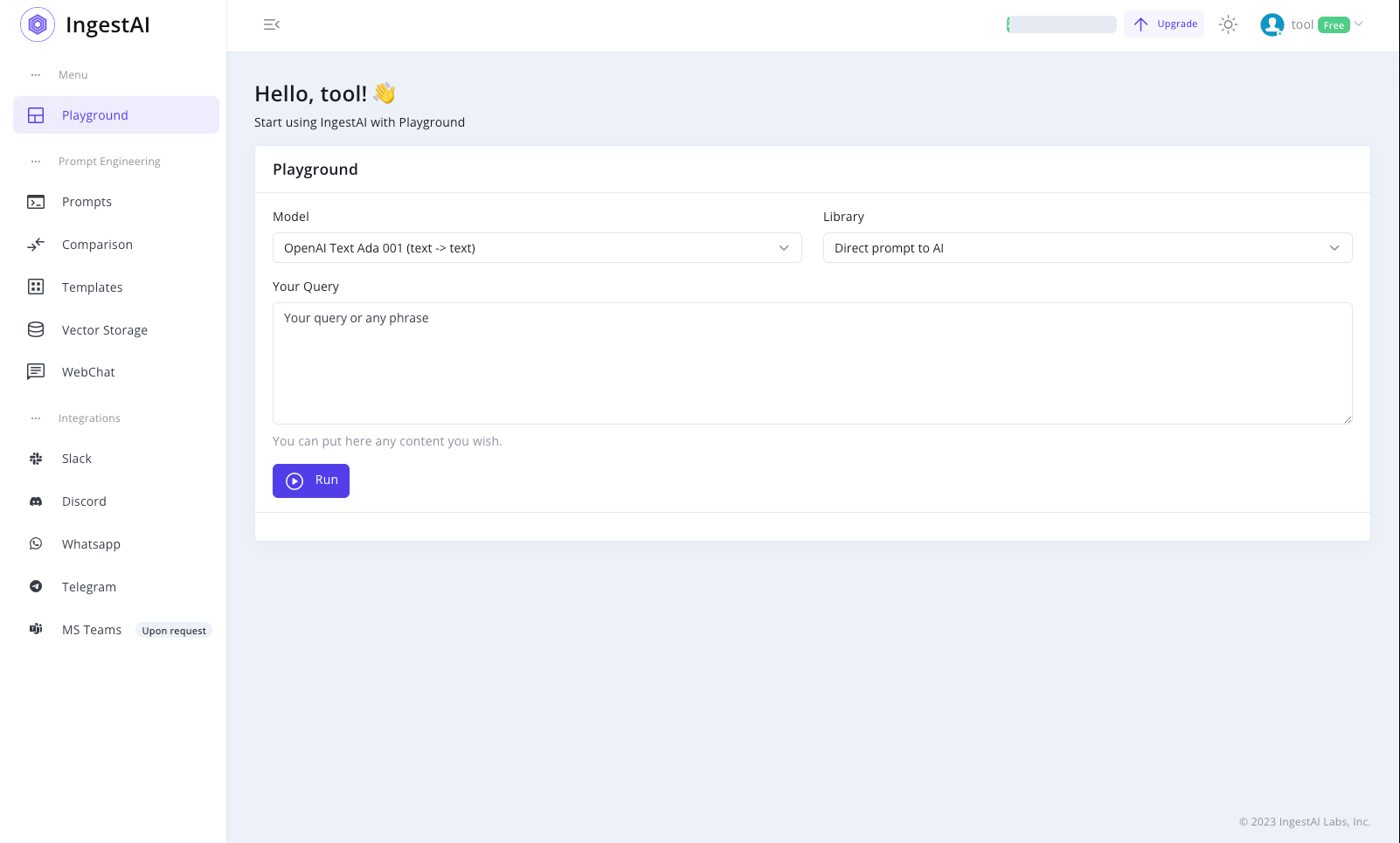Select the Slack integration link
Viewport: 1400px width, 843px height.
click(x=116, y=459)
